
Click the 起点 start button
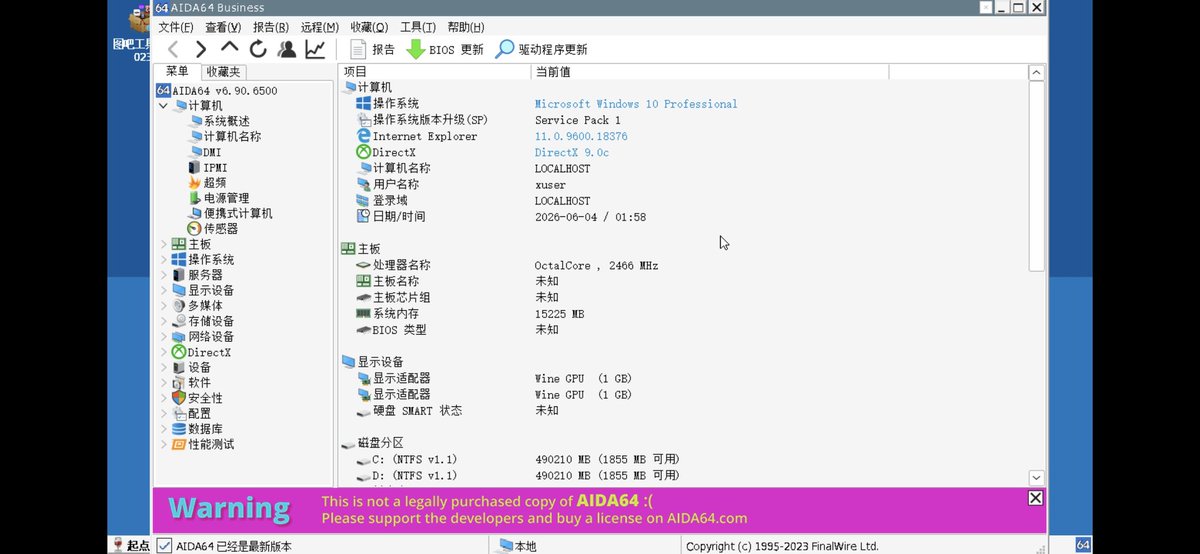(x=131, y=545)
